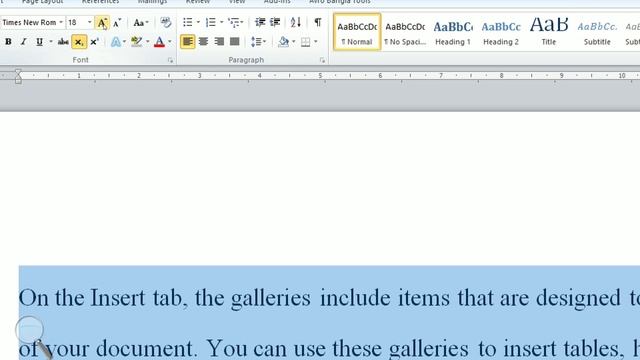
Task: Increase paragraph indent
Action: click(x=275, y=22)
